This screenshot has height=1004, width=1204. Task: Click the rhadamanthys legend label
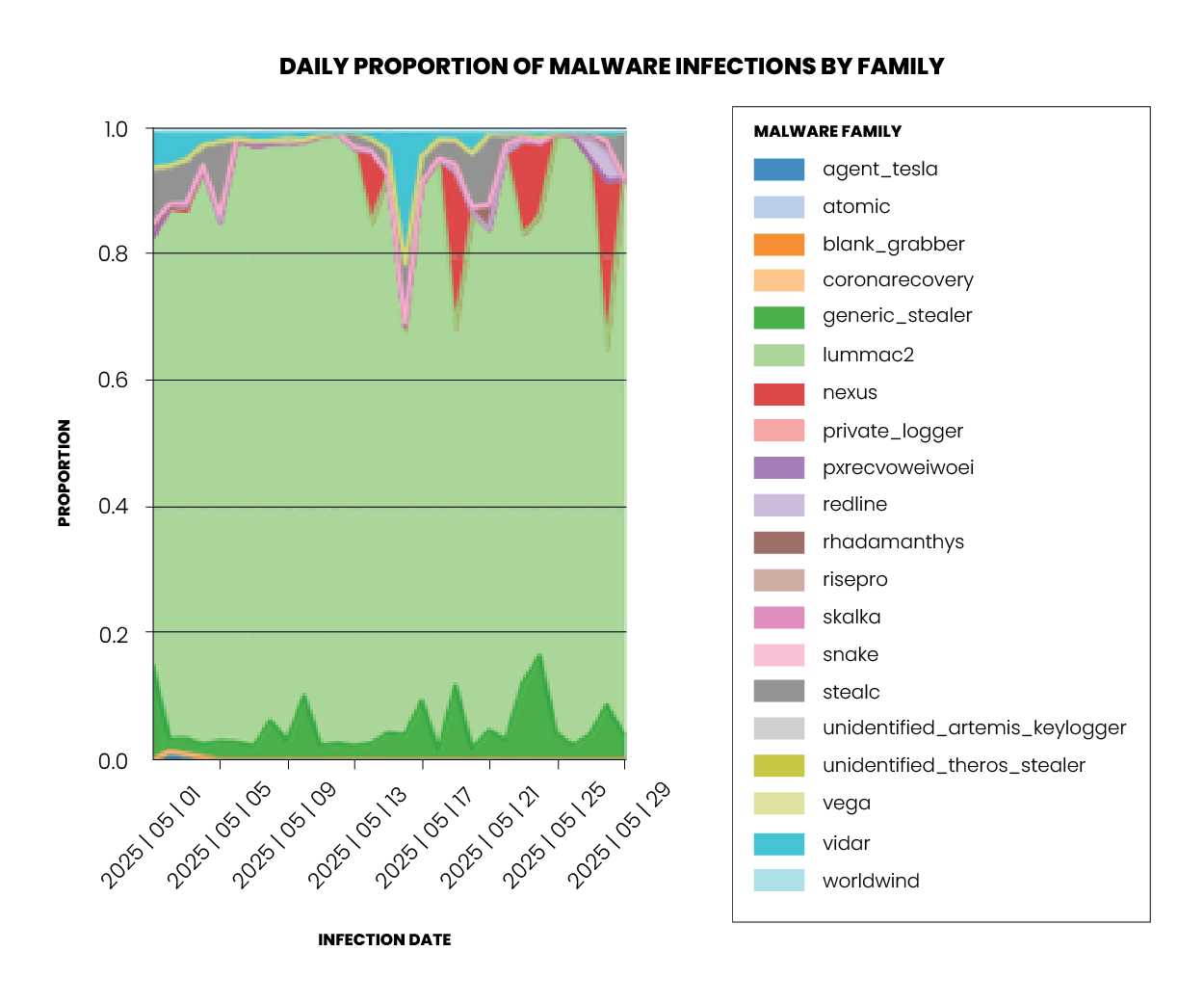click(x=893, y=542)
